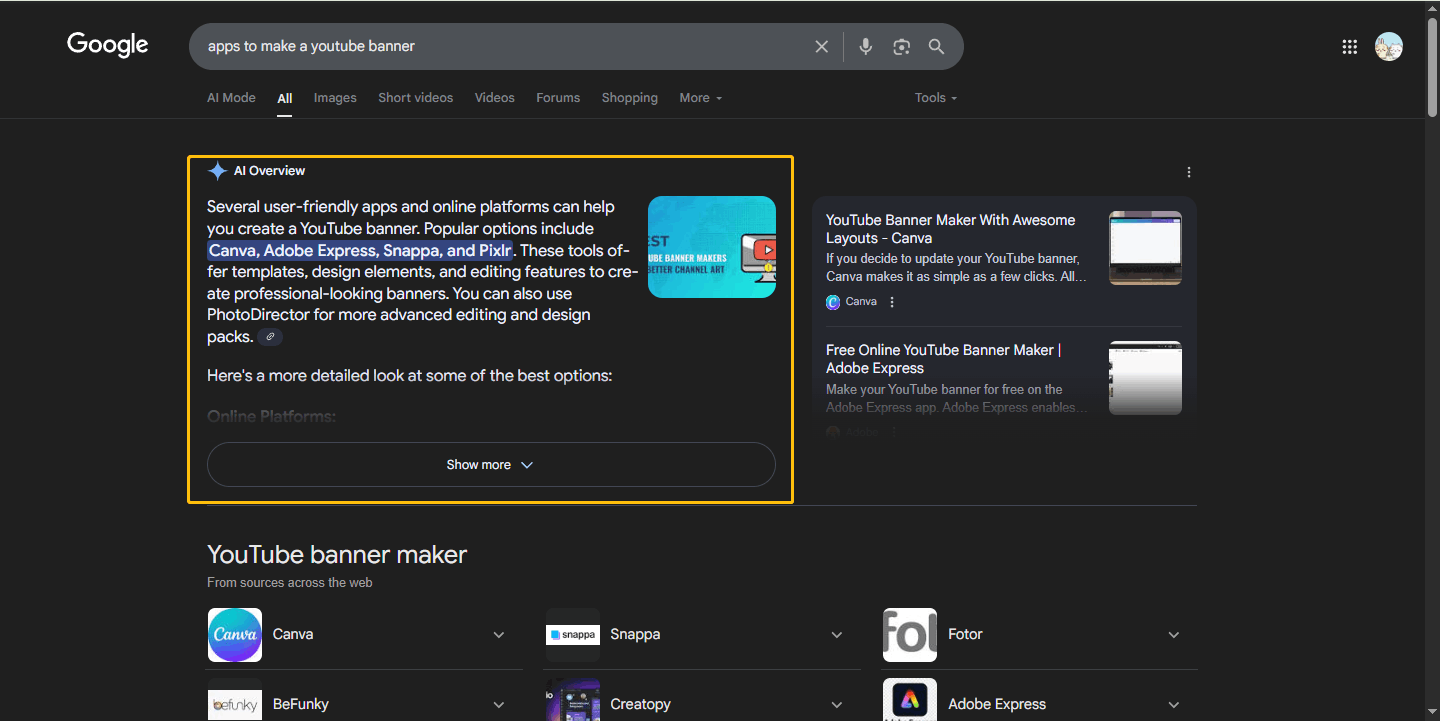Open the Canva source card thumbnail

tap(1146, 248)
